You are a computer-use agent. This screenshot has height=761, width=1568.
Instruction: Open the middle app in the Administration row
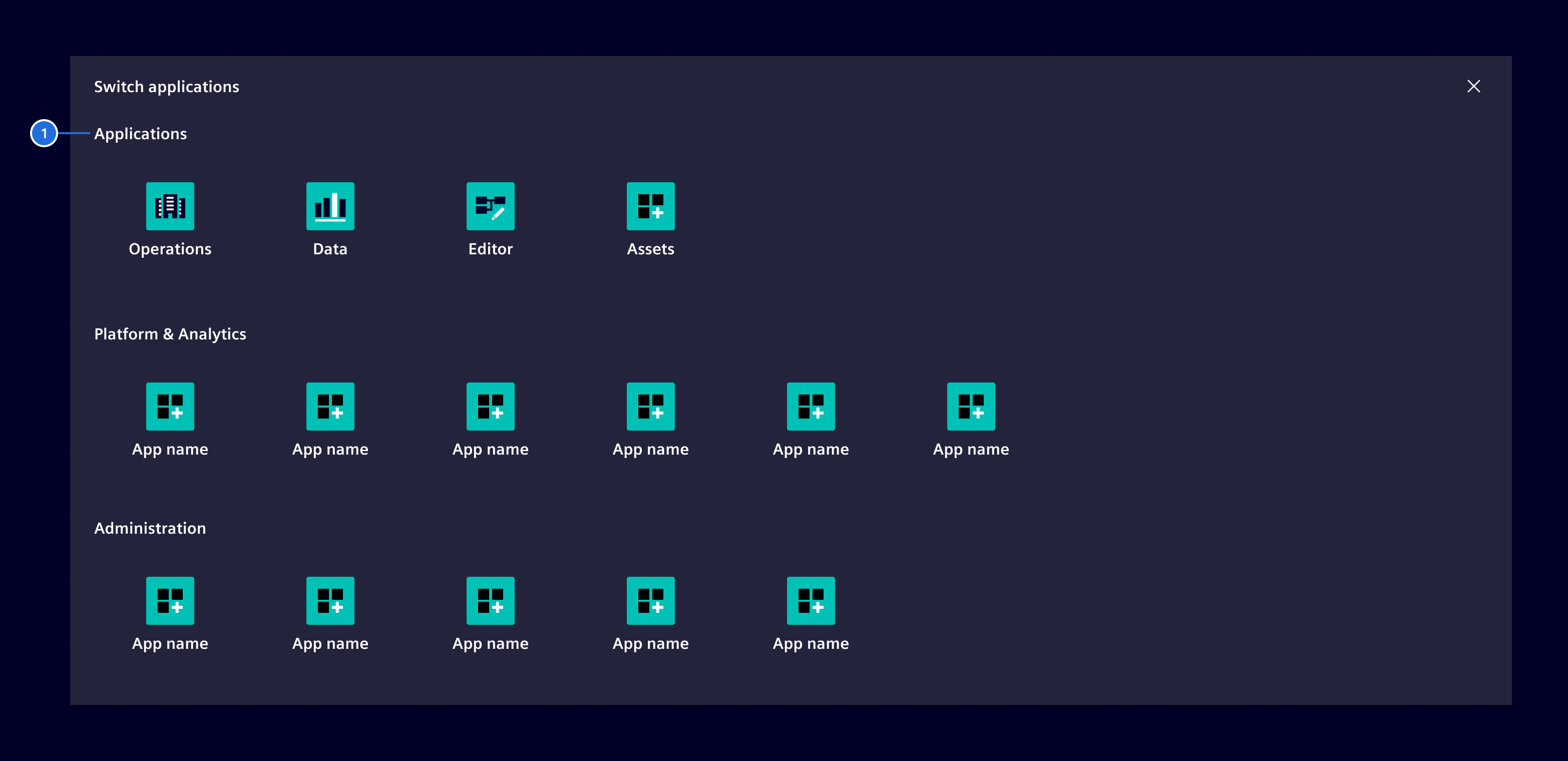pyautogui.click(x=490, y=600)
